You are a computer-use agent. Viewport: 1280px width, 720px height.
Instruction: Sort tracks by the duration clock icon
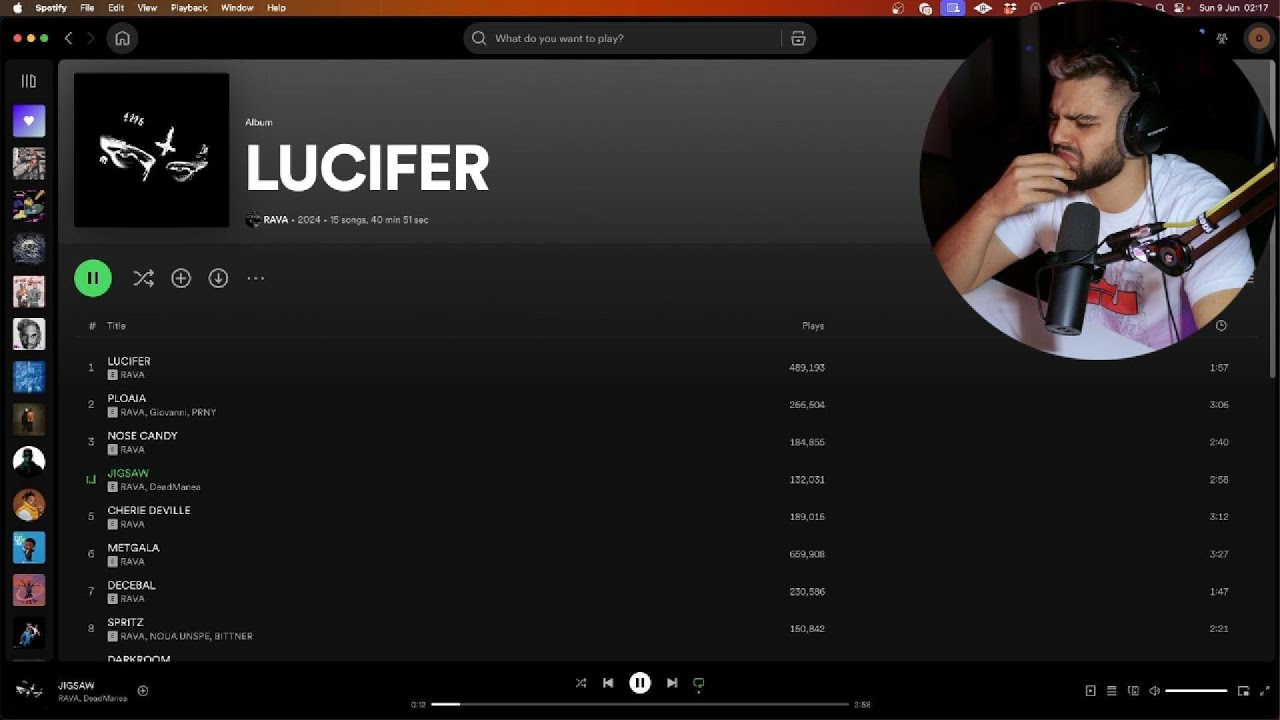1221,325
